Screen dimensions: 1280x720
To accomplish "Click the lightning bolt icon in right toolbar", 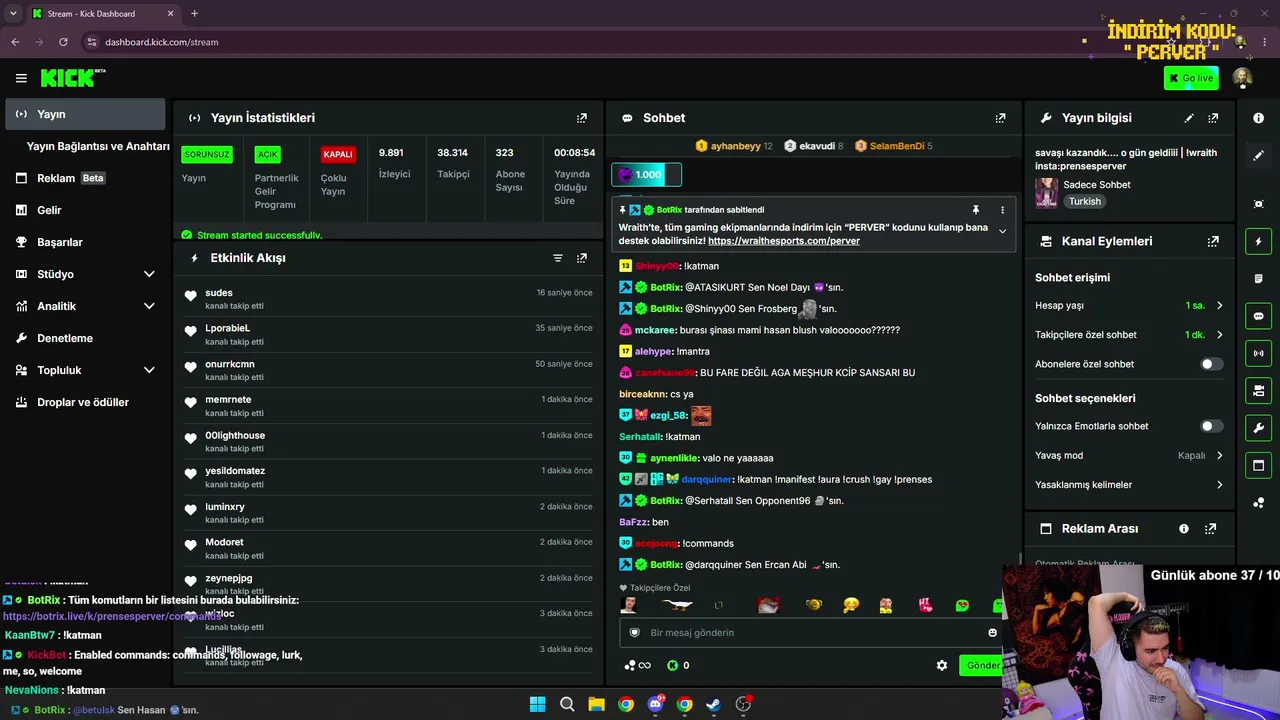I will coord(1258,241).
